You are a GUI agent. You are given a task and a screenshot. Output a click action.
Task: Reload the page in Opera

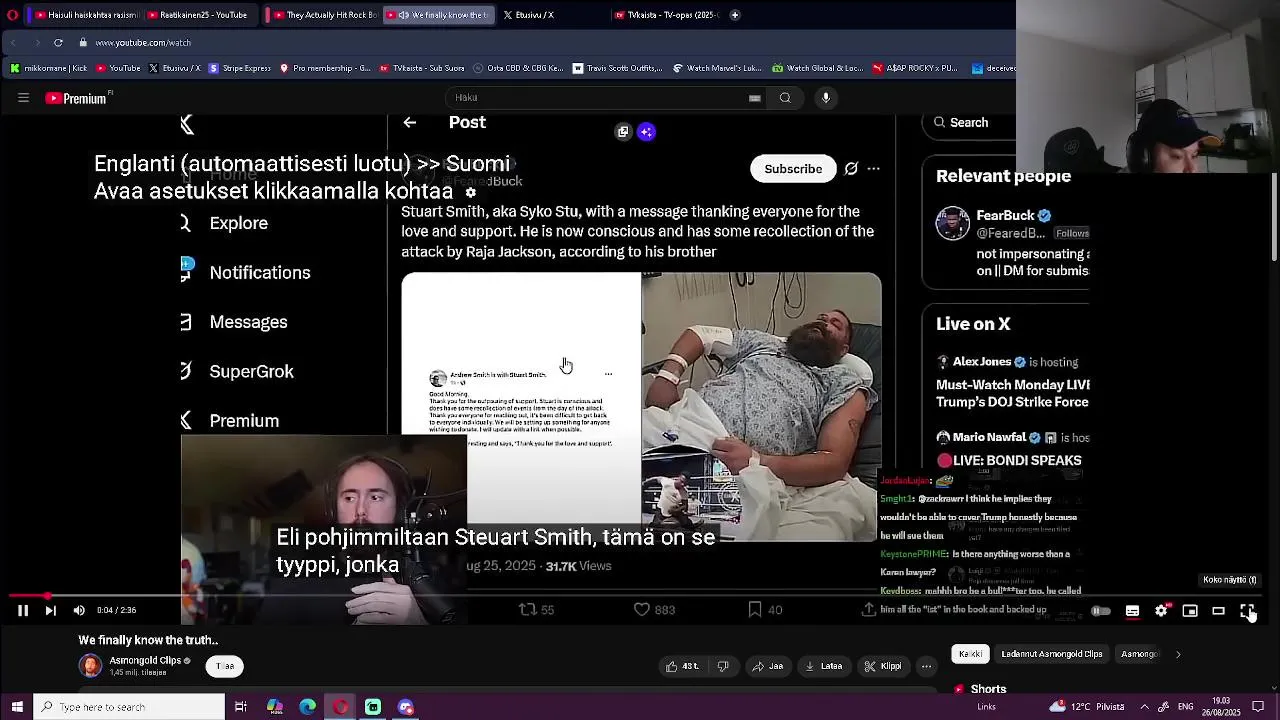[58, 43]
